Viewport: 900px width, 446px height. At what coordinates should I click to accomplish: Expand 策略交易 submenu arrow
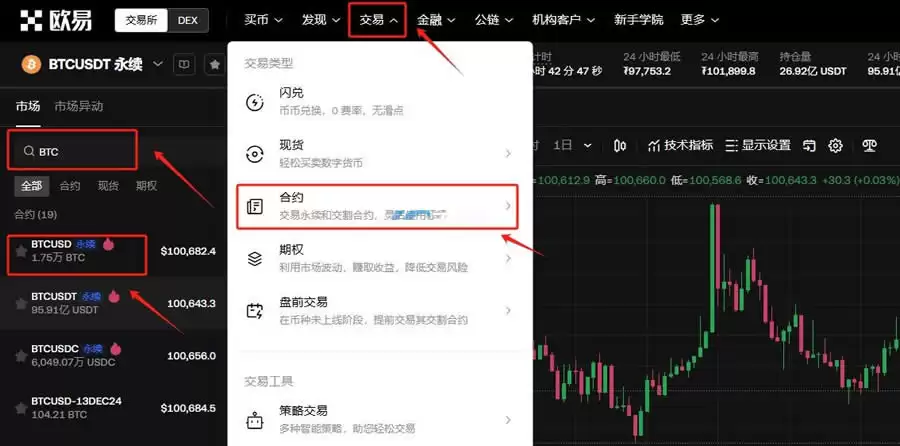coord(508,420)
